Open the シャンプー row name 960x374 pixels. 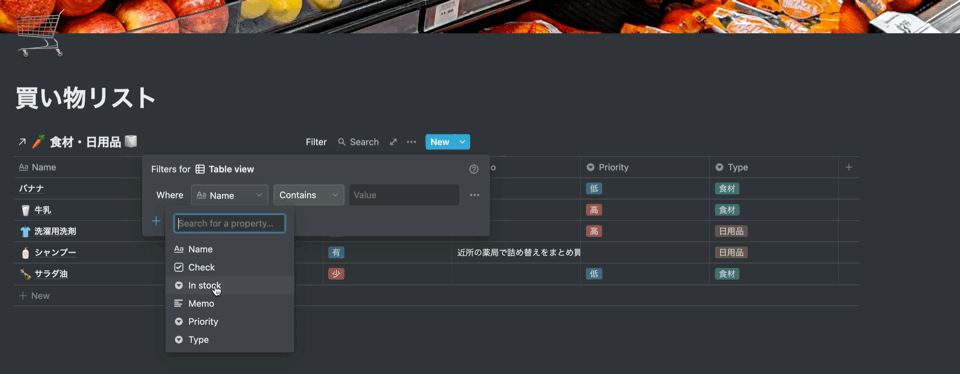click(55, 253)
